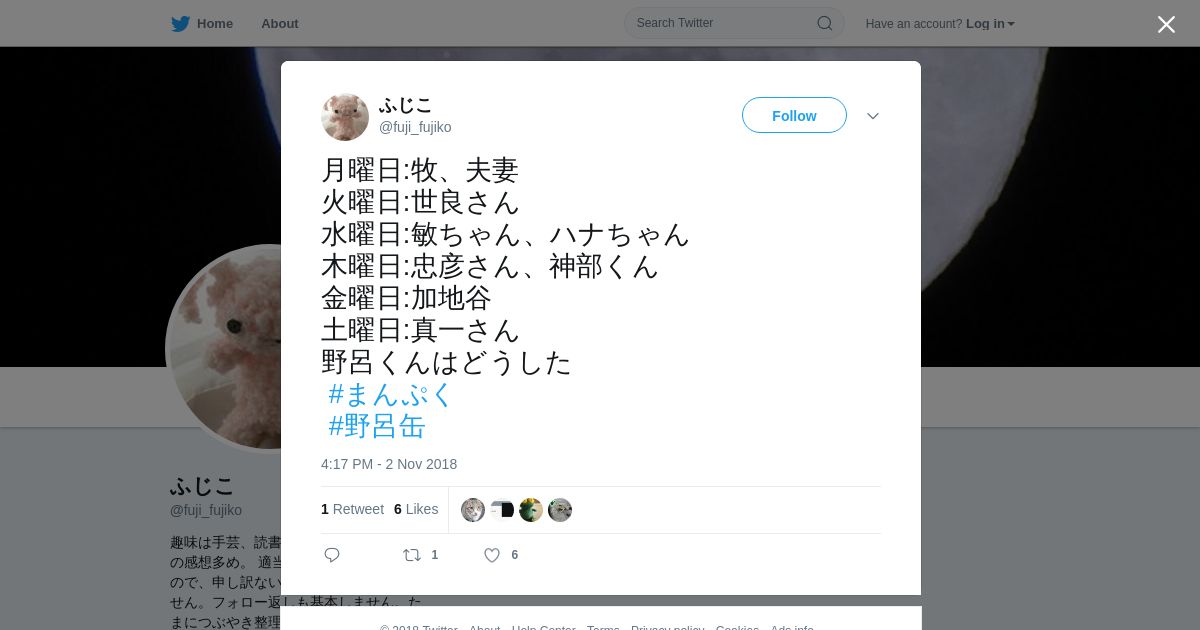Like the tweet with the heart icon
The height and width of the screenshot is (630, 1200).
(492, 555)
